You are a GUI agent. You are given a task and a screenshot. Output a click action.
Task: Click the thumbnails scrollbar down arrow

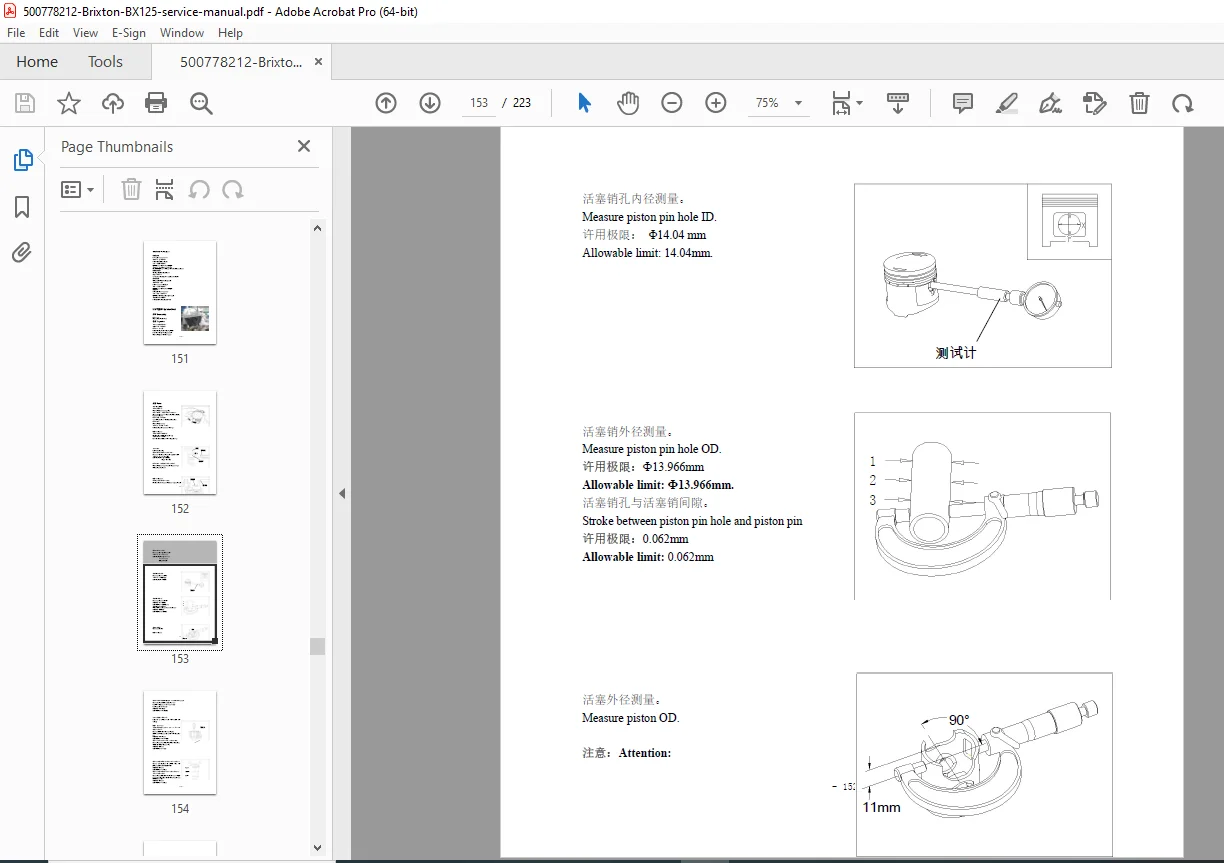318,848
